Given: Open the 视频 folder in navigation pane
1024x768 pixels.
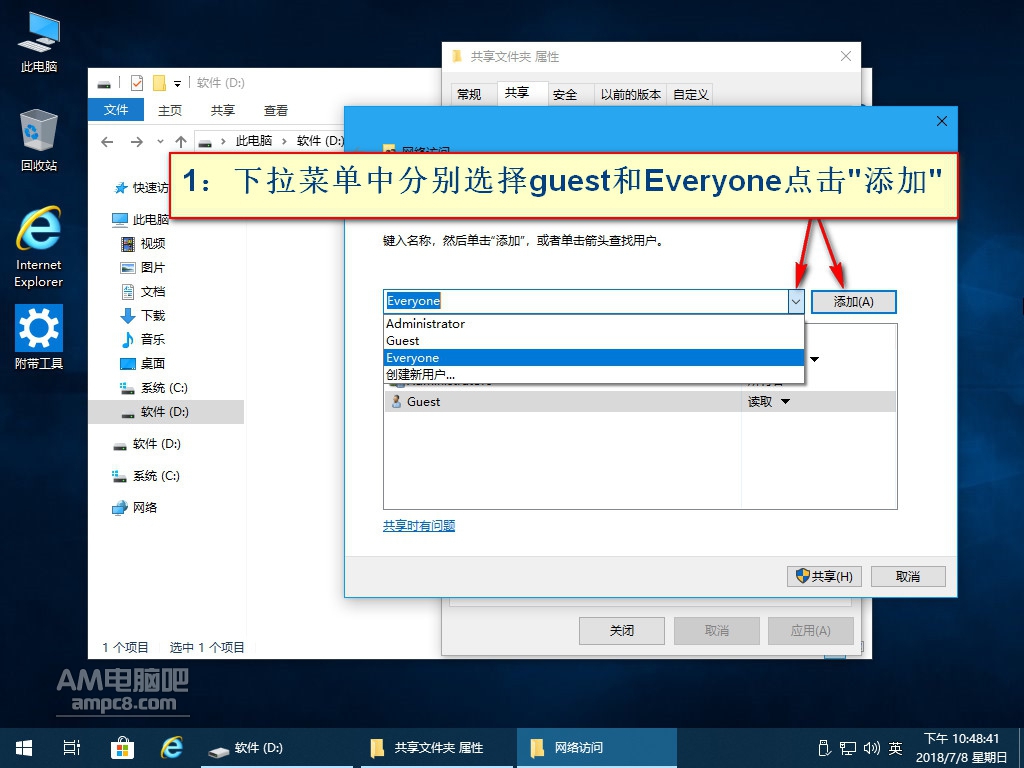Looking at the screenshot, I should point(144,244).
